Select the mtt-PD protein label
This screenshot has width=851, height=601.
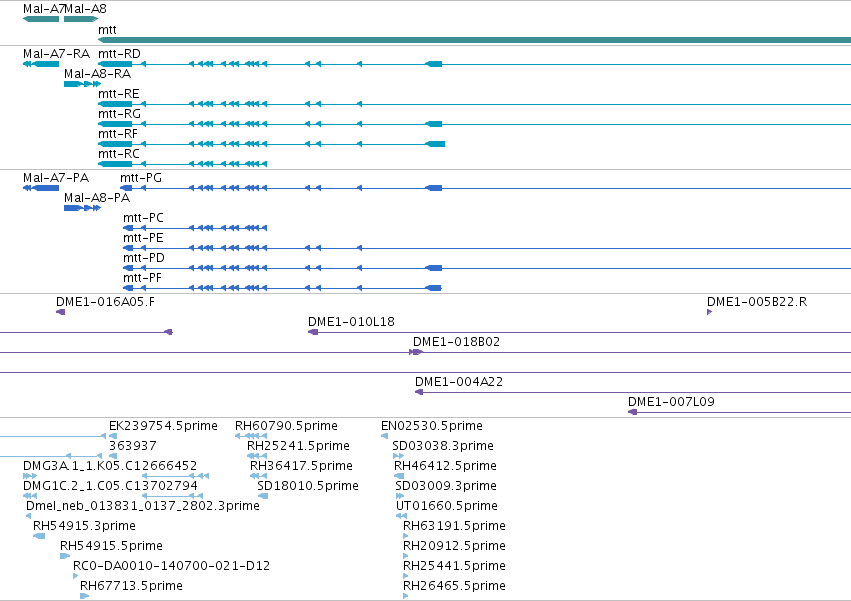pos(144,258)
